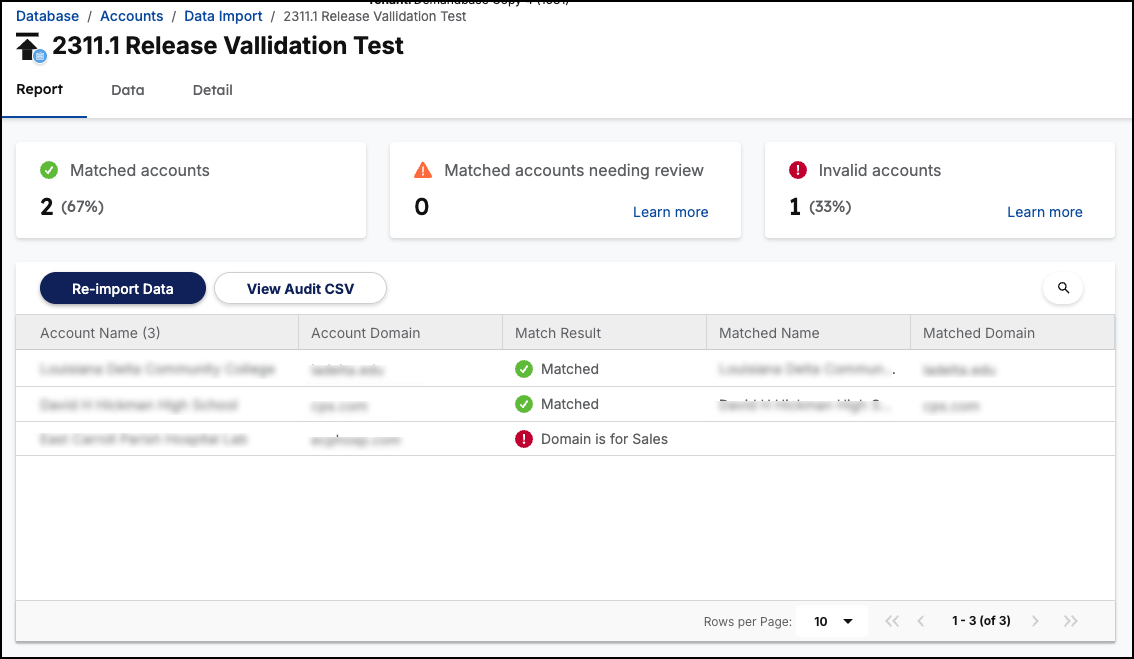Switch to the Data tab
Image resolution: width=1134 pixels, height=659 pixels.
[x=128, y=90]
